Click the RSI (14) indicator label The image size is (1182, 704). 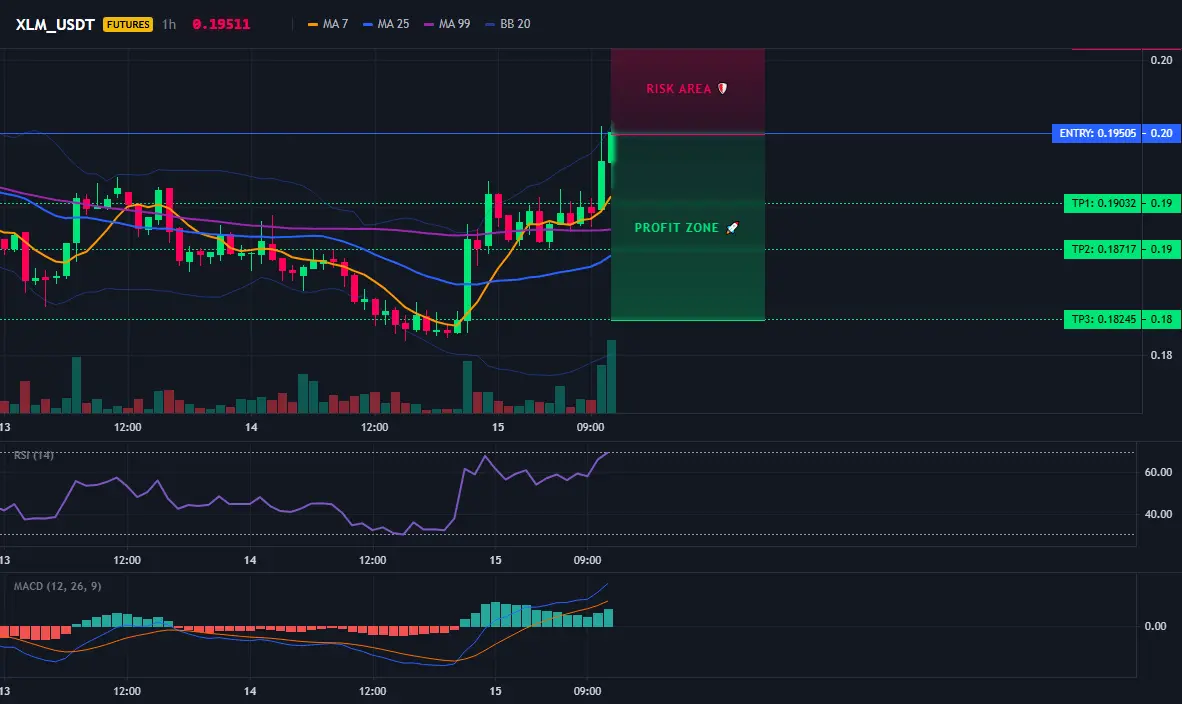(34, 455)
